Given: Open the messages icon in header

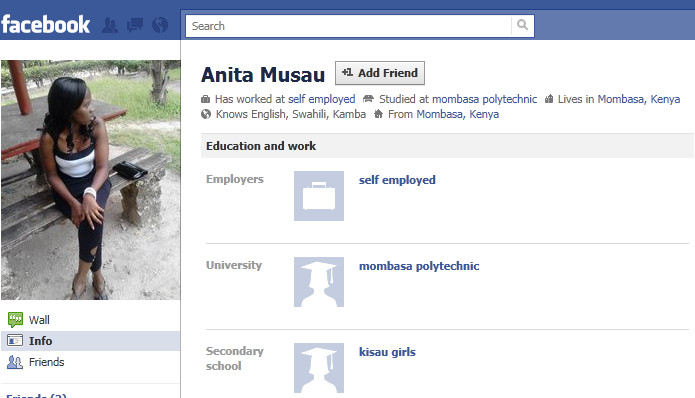Looking at the screenshot, I should point(135,25).
